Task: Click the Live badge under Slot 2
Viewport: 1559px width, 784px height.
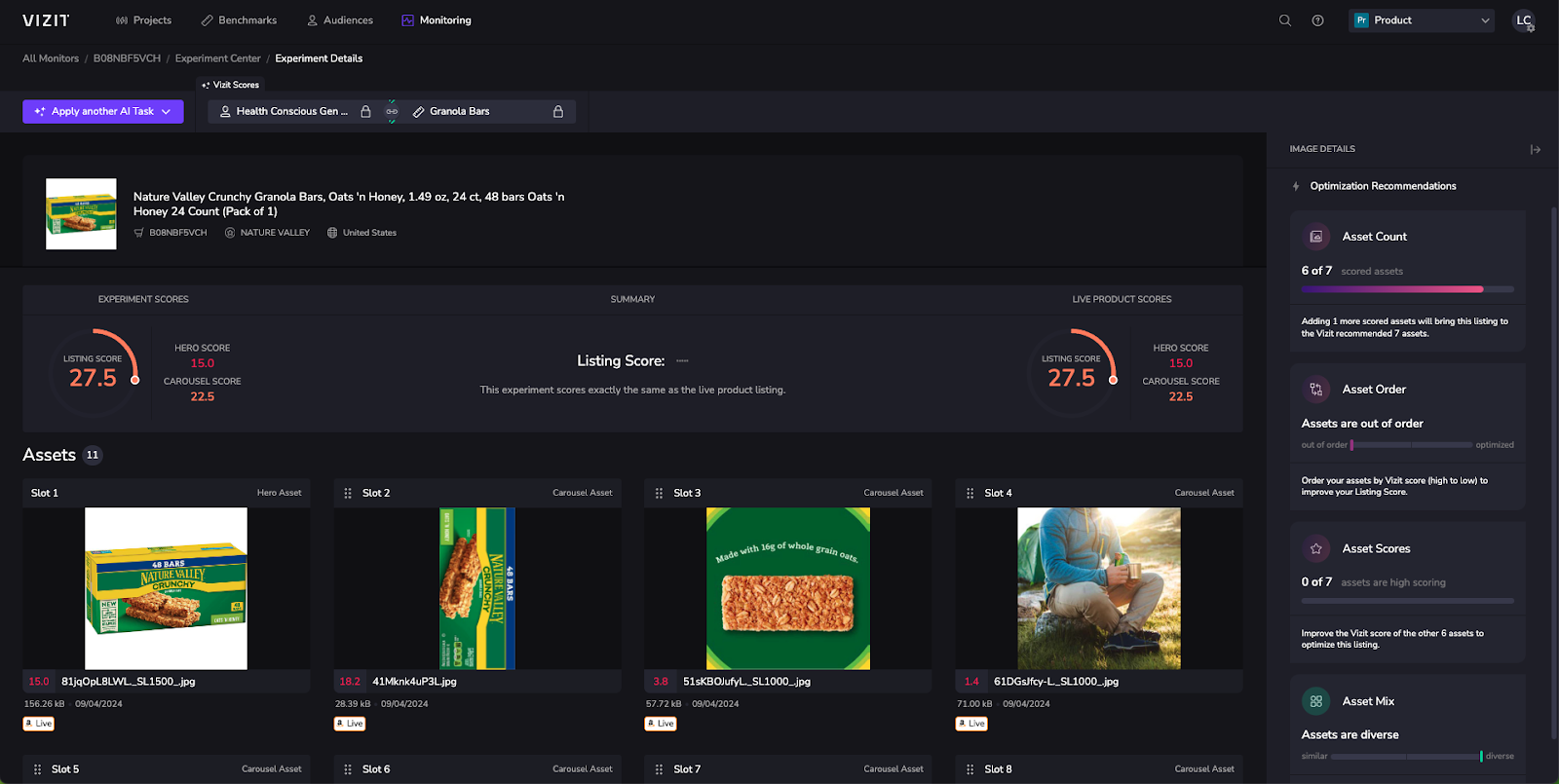Action: pos(350,724)
